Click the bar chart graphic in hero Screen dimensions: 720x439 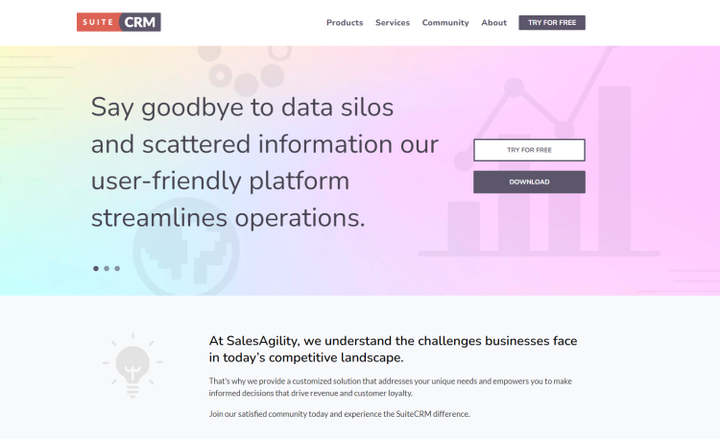click(539, 172)
